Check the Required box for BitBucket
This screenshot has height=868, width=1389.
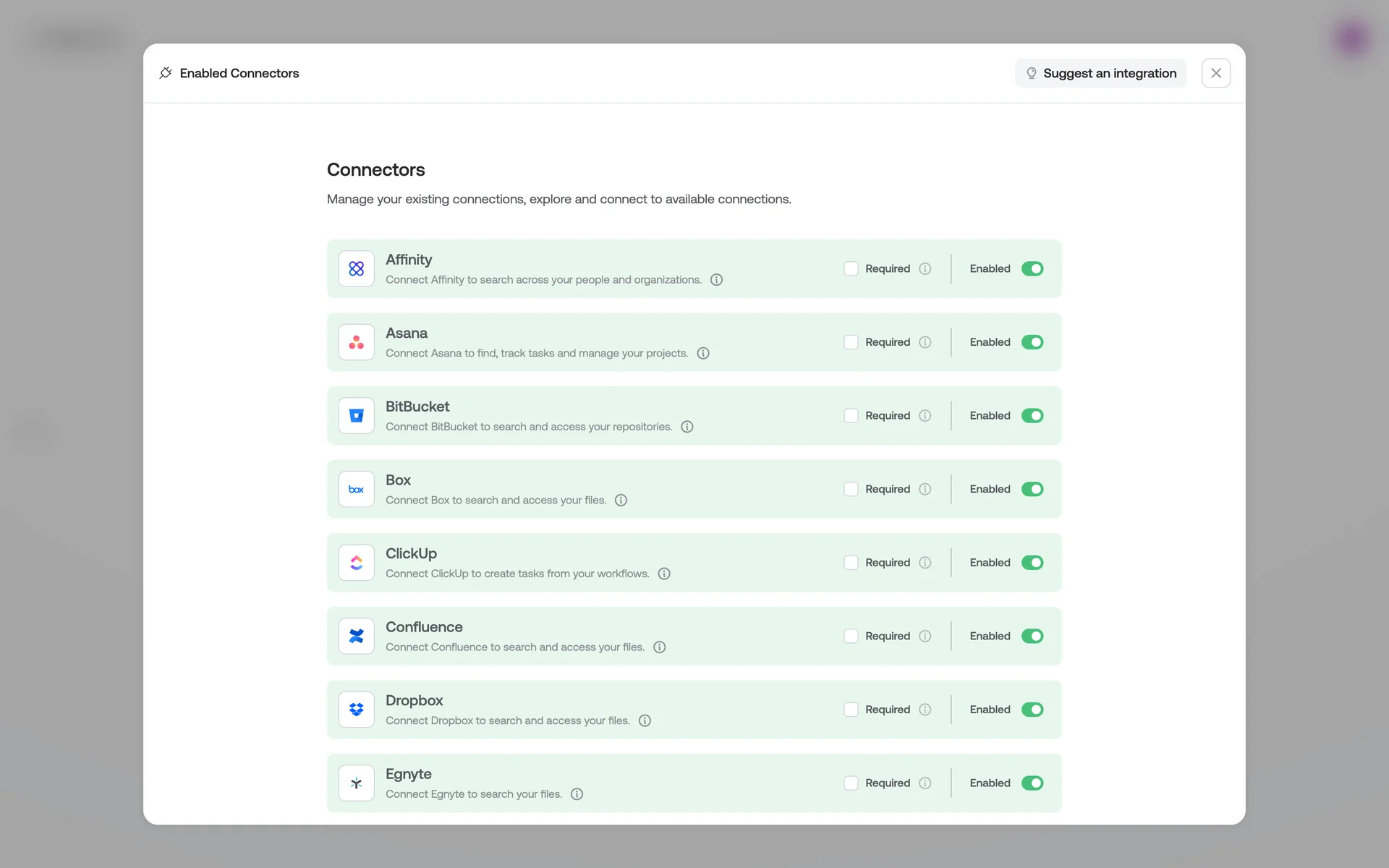851,415
